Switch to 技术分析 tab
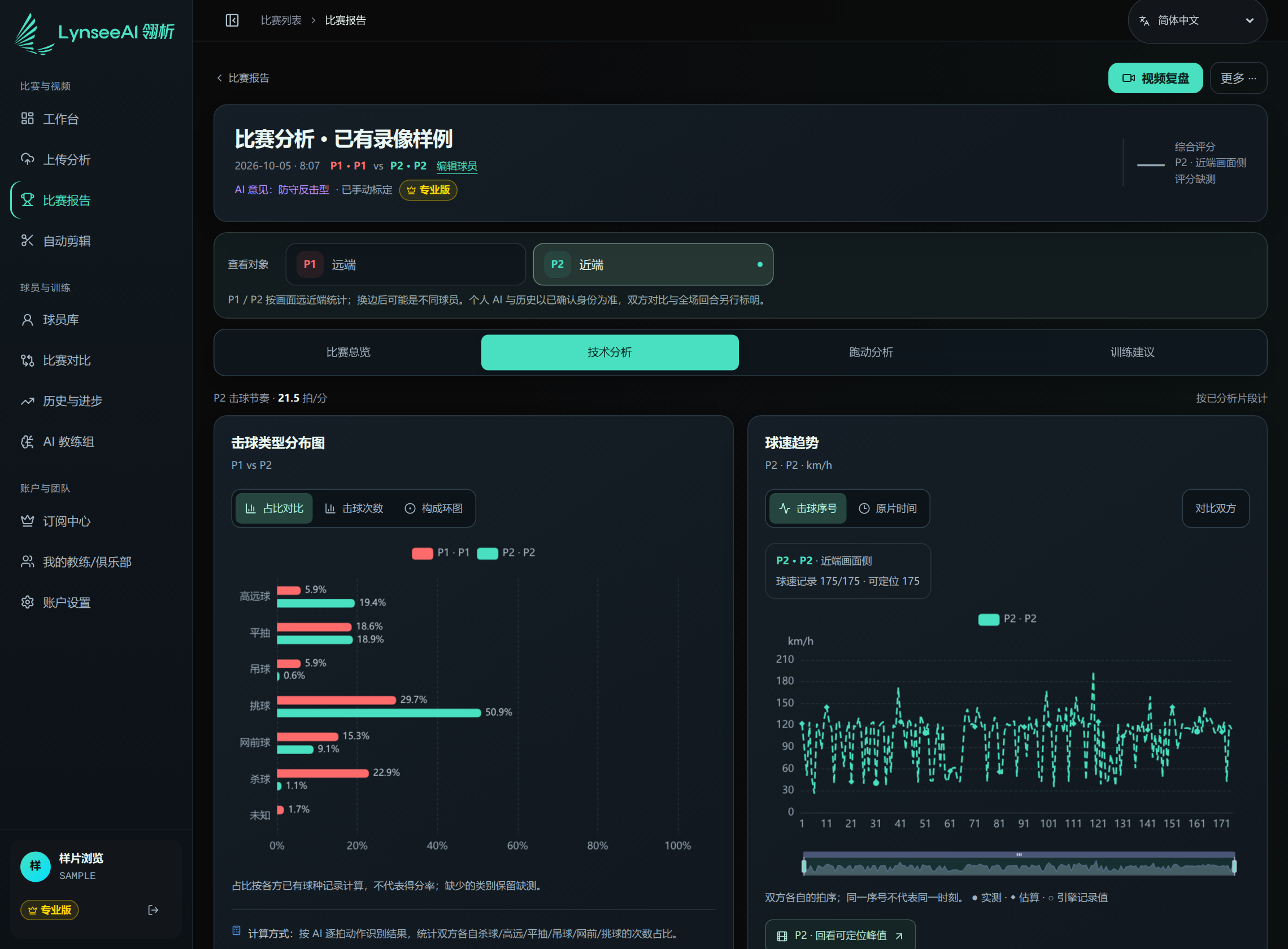Viewport: 1288px width, 949px height. [610, 352]
